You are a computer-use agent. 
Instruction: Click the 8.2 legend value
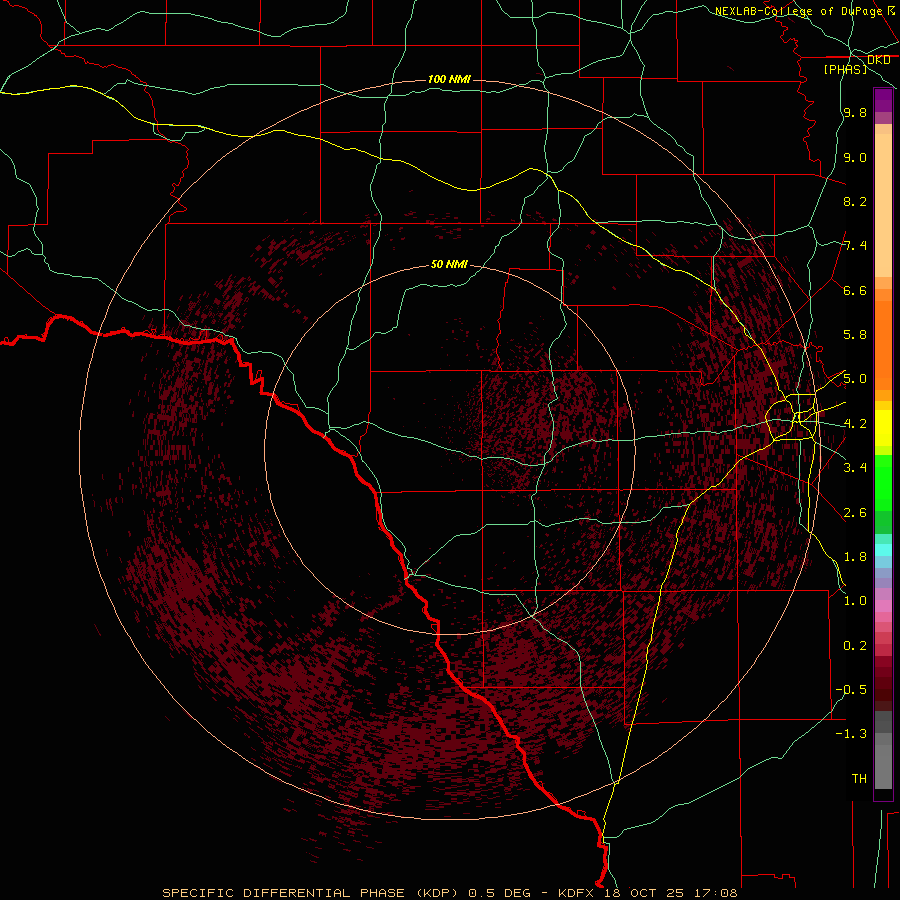[x=855, y=201]
